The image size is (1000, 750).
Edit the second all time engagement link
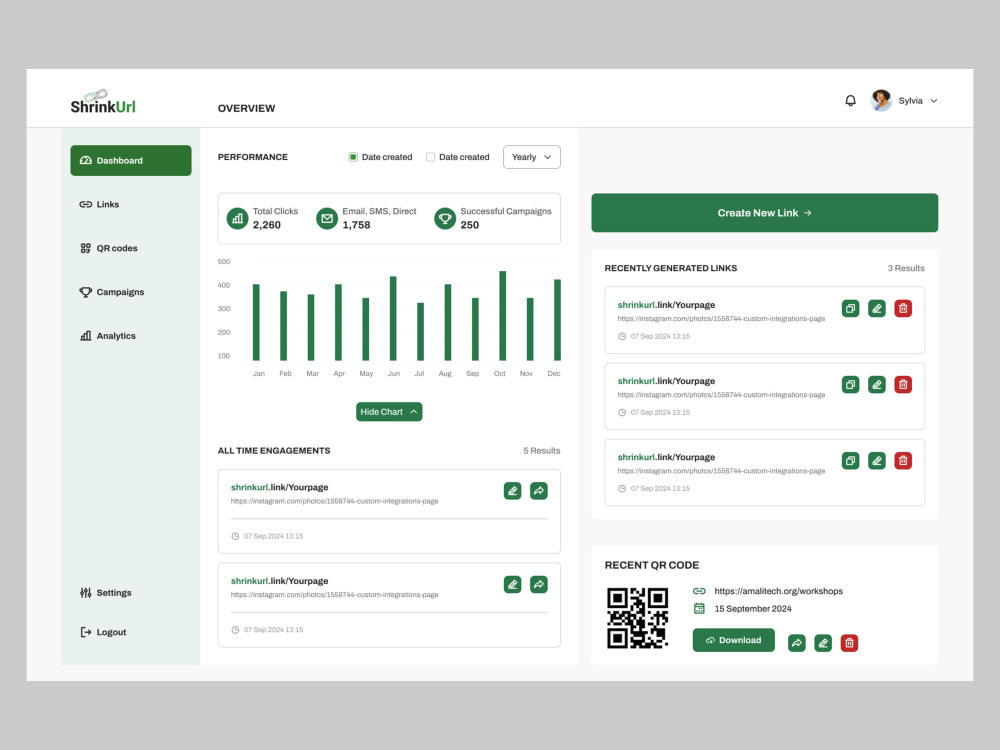512,584
